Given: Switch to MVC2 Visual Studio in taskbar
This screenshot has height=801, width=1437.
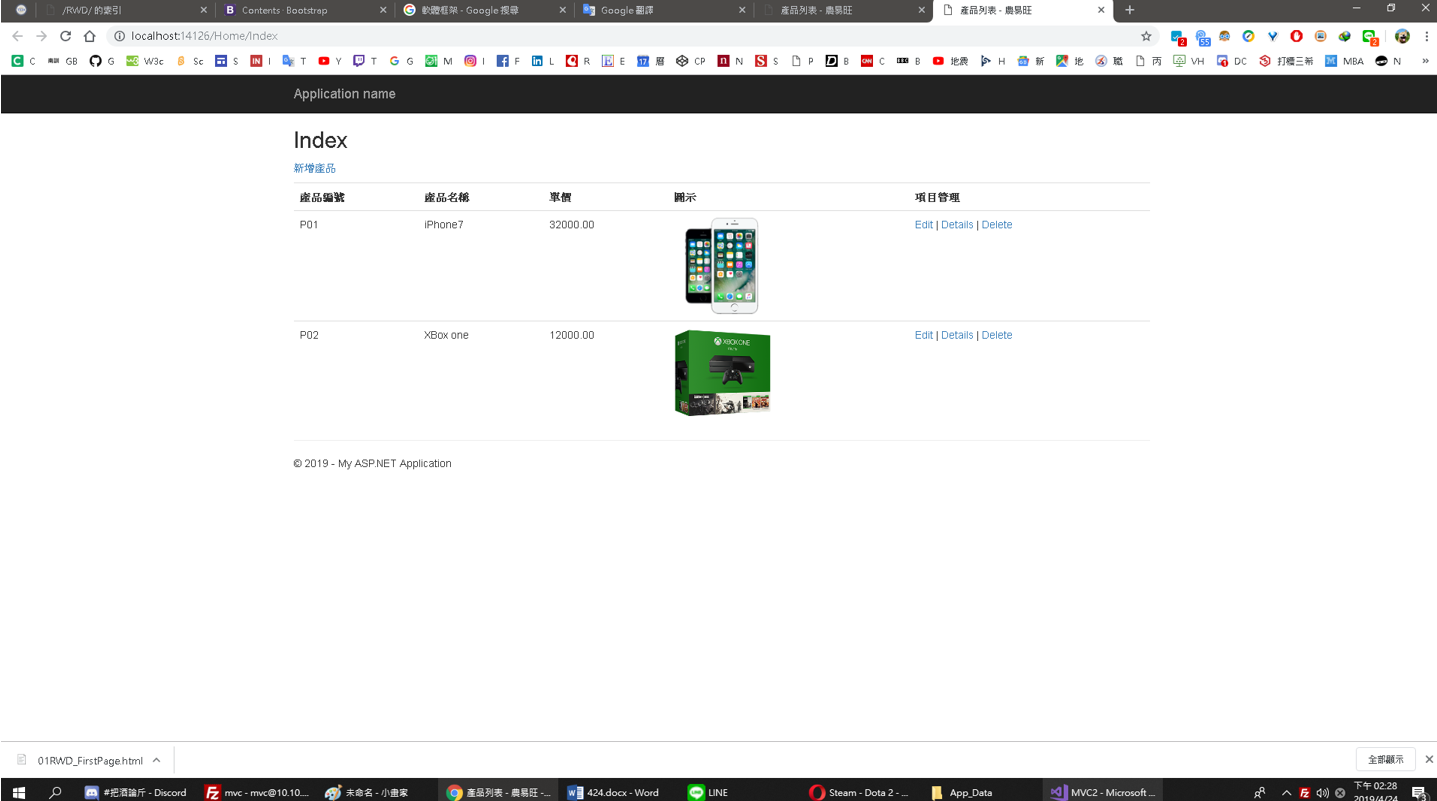Looking at the screenshot, I should click(x=1101, y=792).
